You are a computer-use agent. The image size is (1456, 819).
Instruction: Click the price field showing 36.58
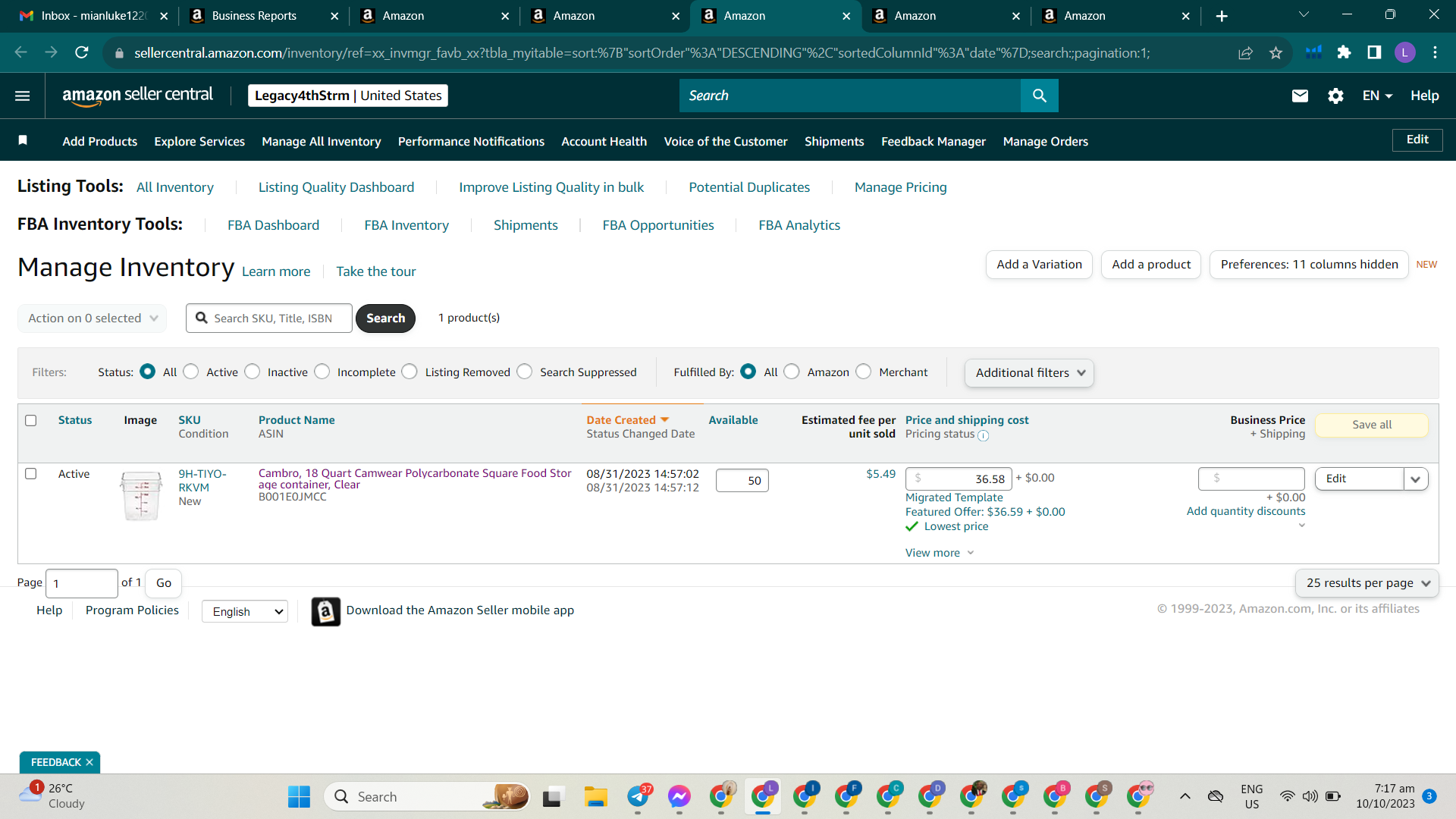tap(959, 479)
